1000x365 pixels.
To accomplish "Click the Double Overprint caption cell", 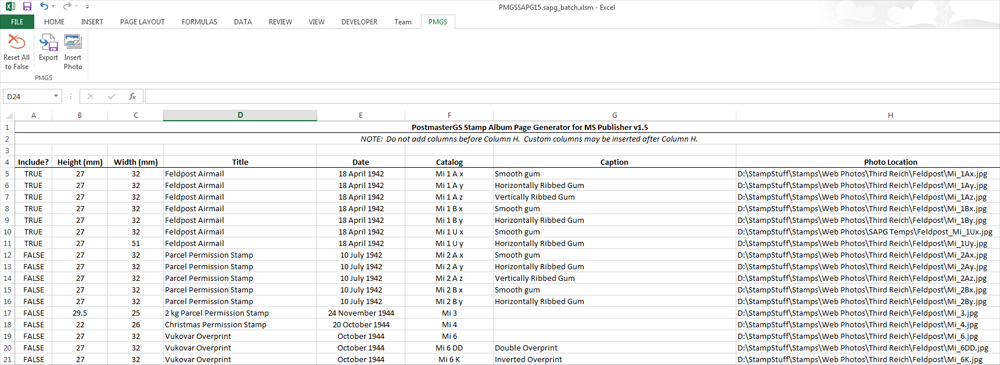I will pyautogui.click(x=615, y=348).
